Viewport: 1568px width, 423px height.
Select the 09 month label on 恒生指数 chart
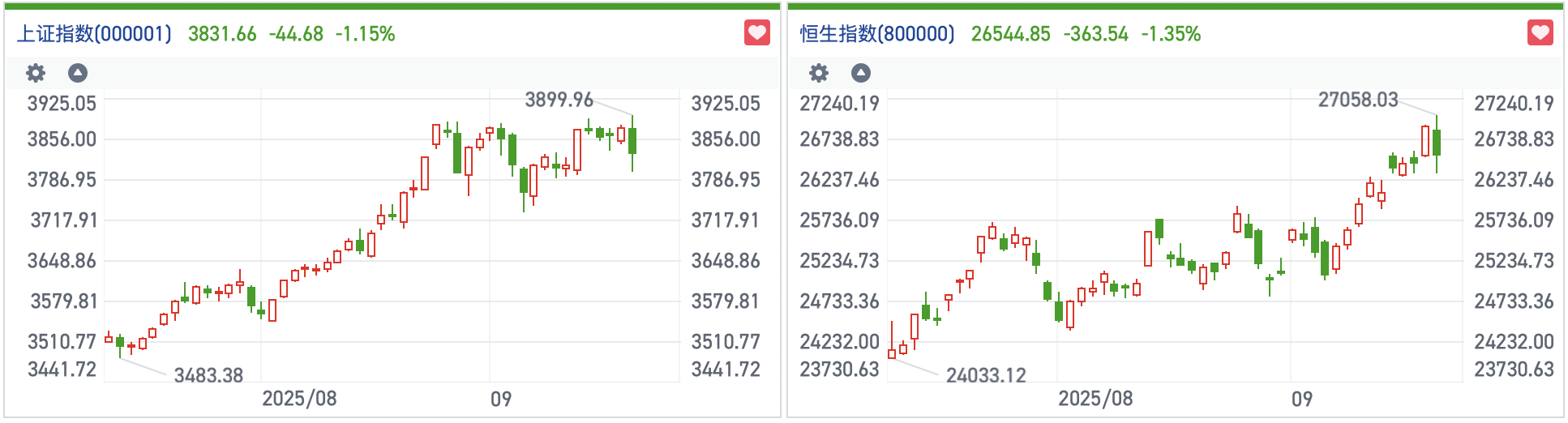click(x=1302, y=399)
